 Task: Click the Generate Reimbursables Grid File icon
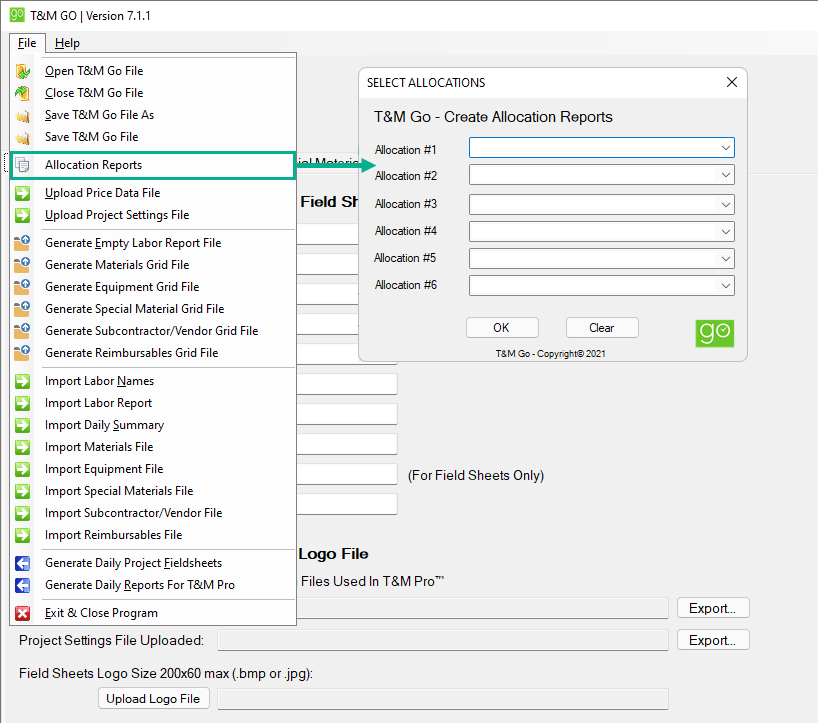22,353
